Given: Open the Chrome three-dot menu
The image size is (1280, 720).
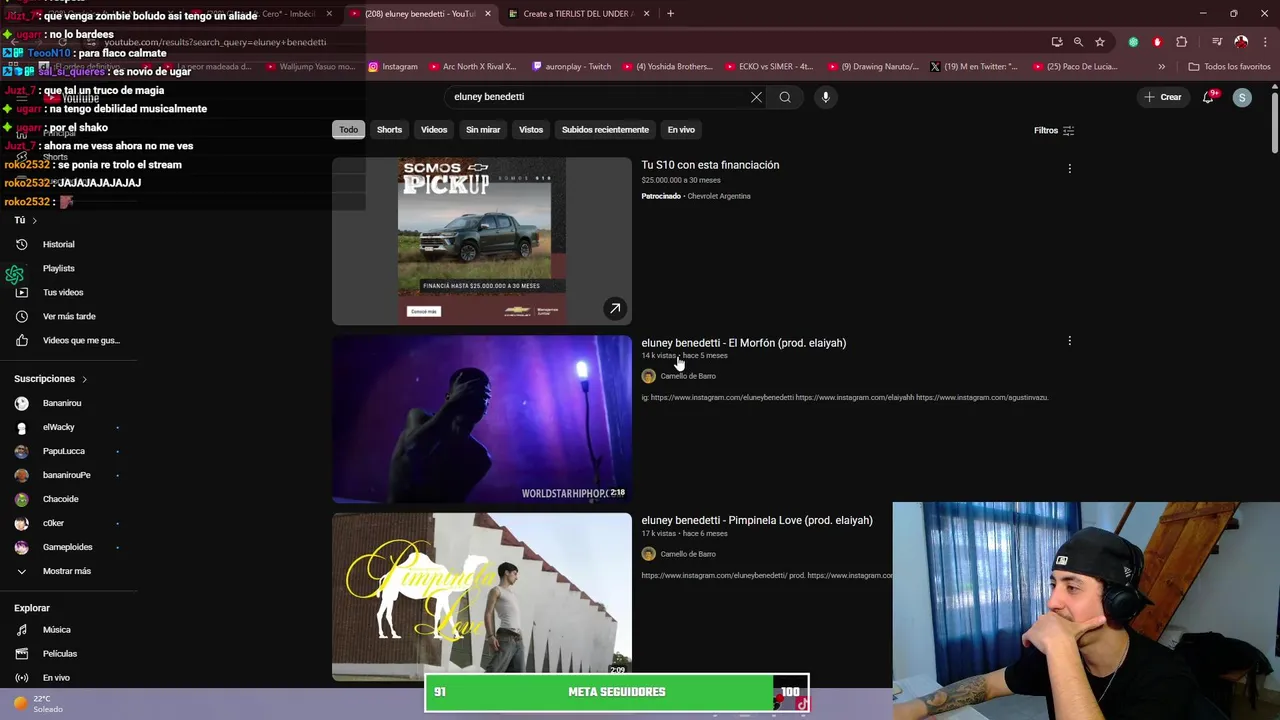Looking at the screenshot, I should [1265, 42].
